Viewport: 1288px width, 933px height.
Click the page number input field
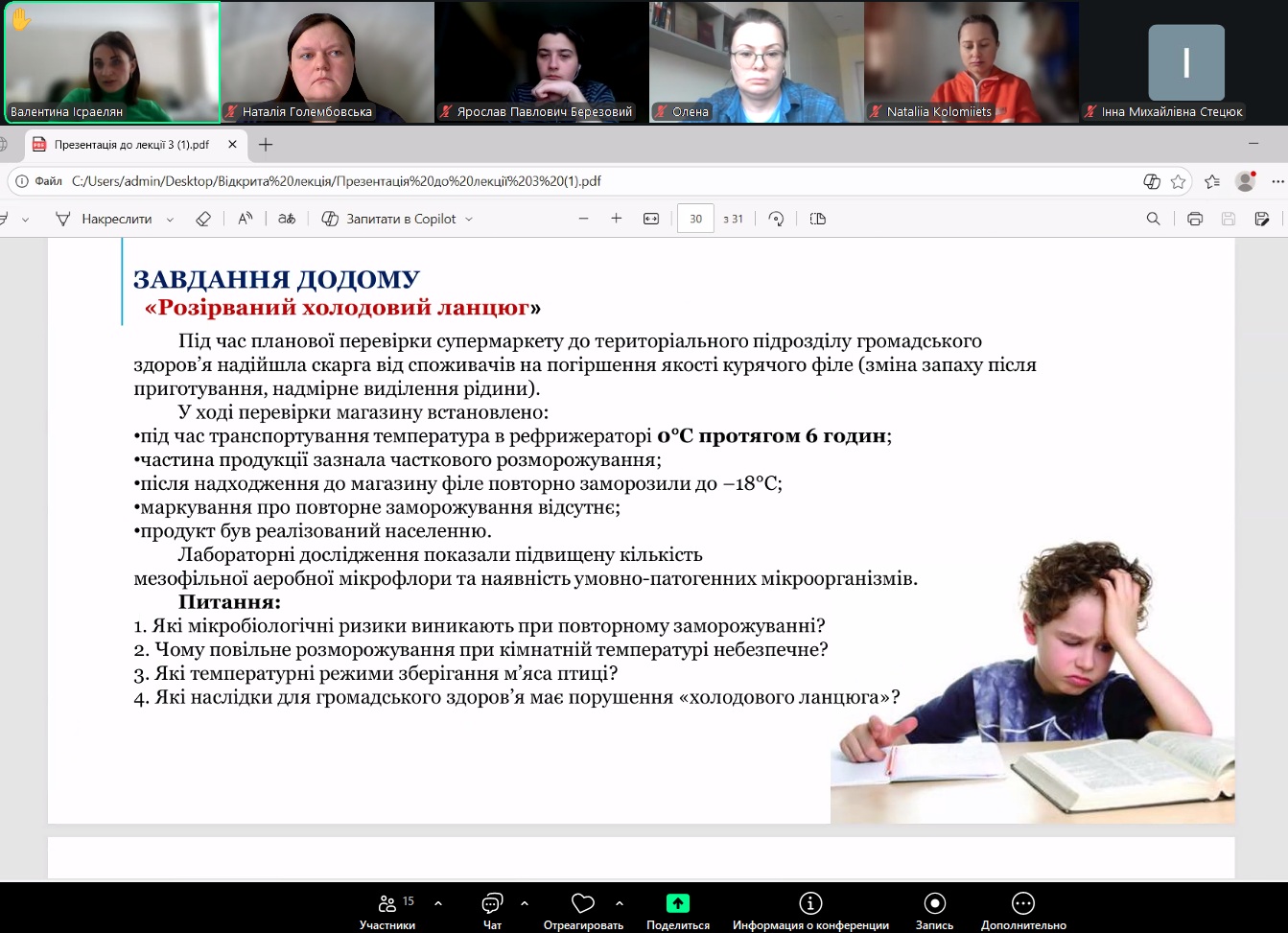tap(695, 219)
